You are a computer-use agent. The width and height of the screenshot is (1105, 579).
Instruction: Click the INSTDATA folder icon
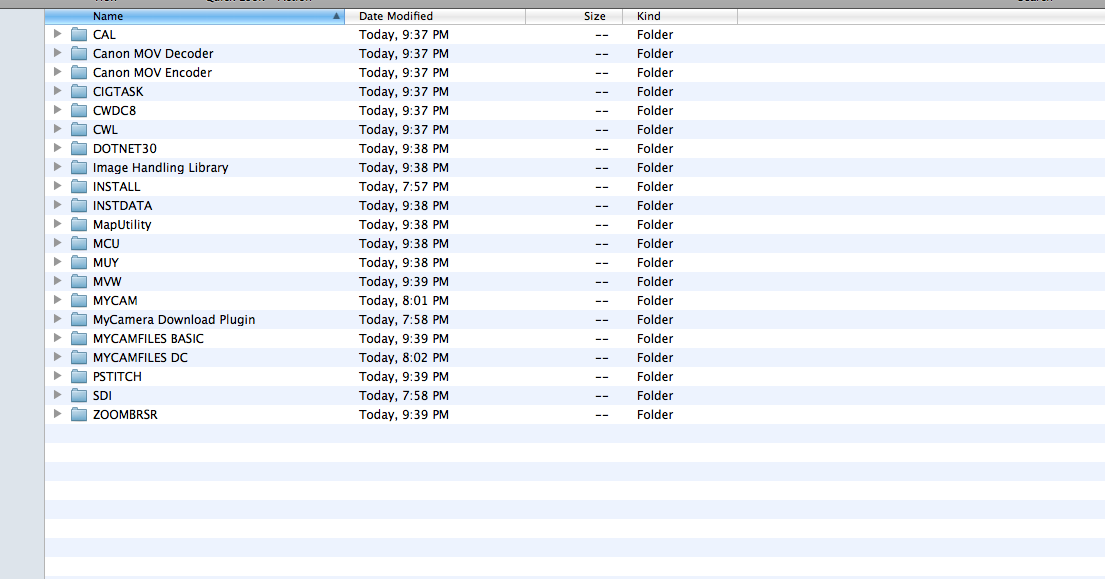(79, 206)
